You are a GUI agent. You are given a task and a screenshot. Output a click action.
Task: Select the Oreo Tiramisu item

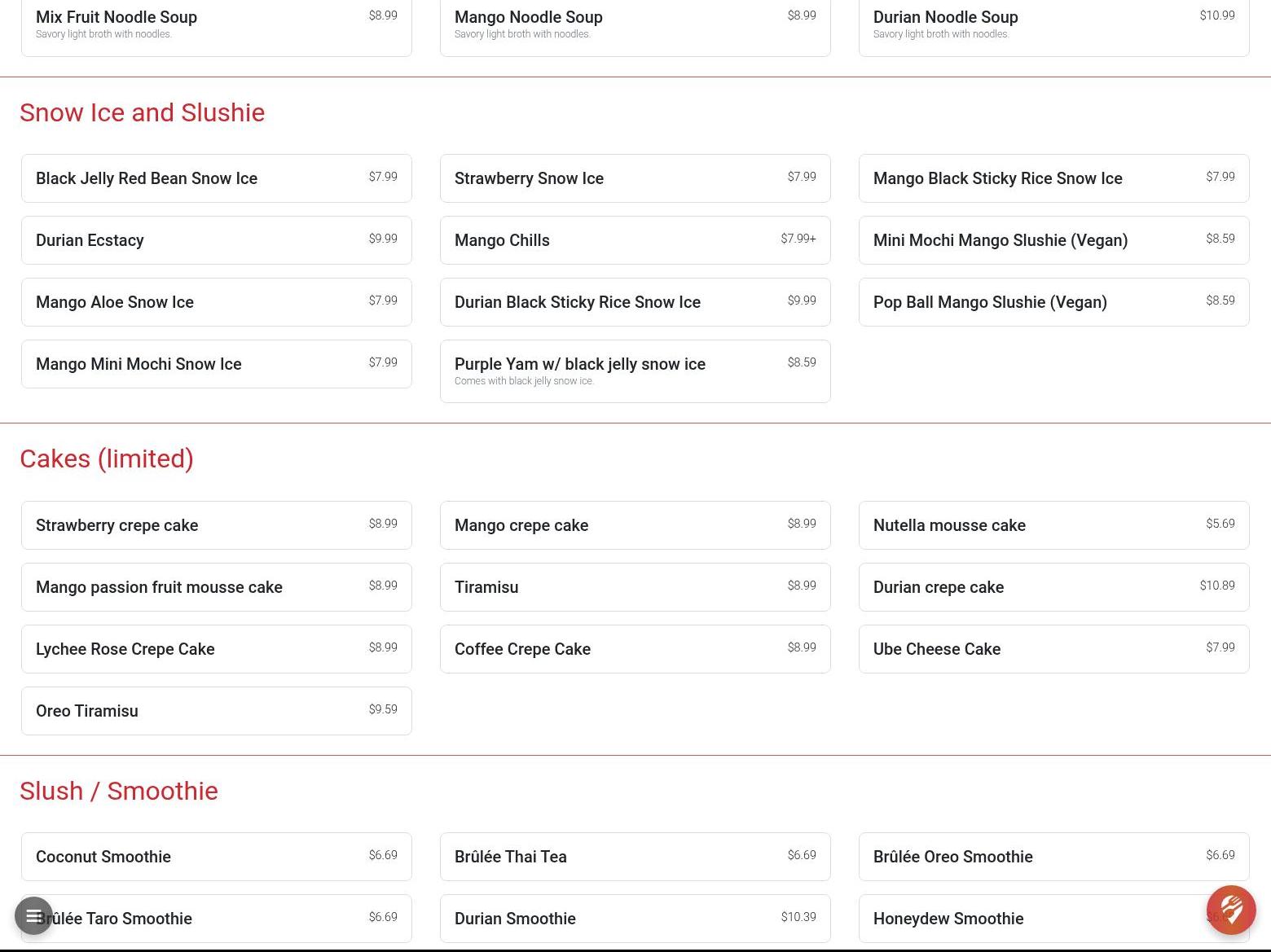coord(217,711)
